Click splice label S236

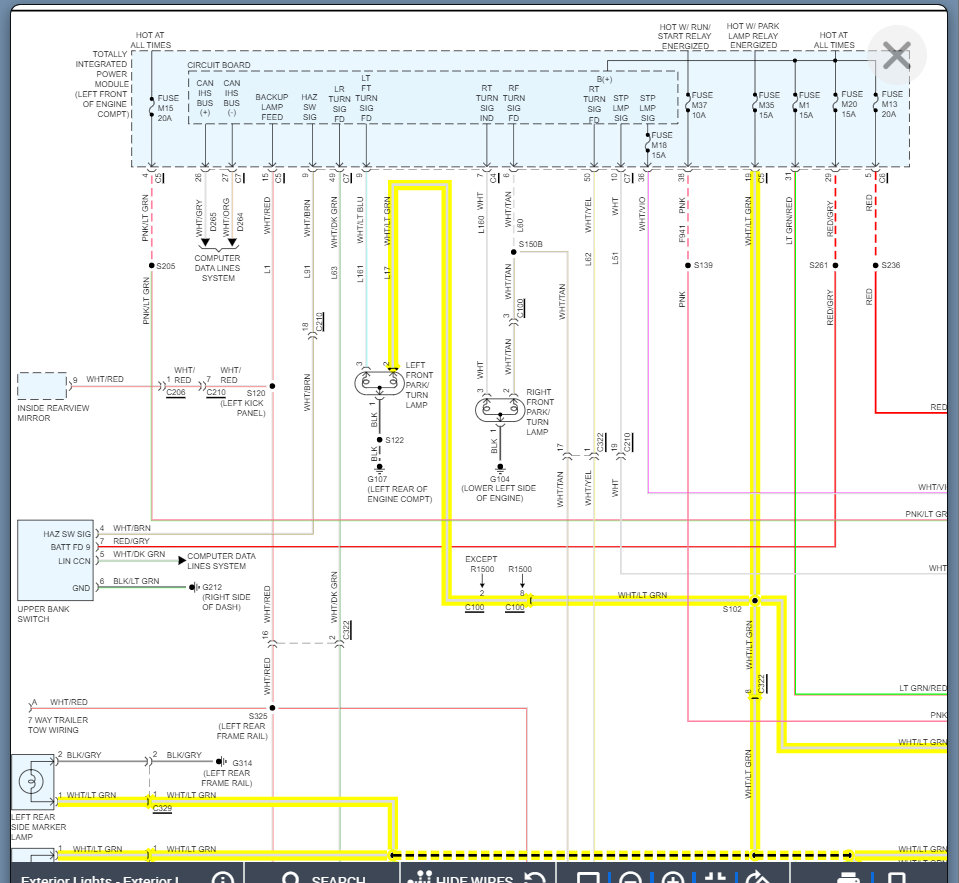pos(890,265)
